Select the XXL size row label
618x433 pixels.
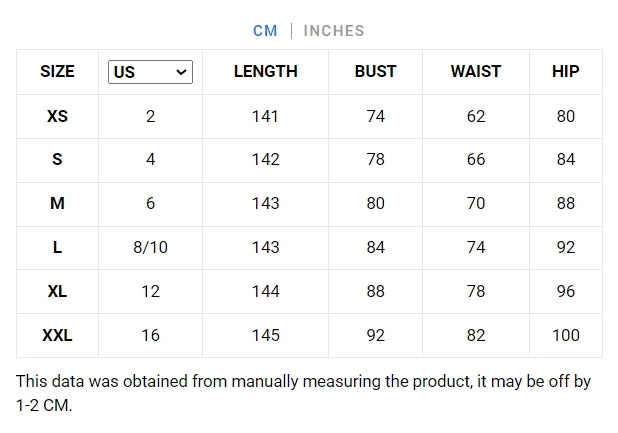click(57, 336)
